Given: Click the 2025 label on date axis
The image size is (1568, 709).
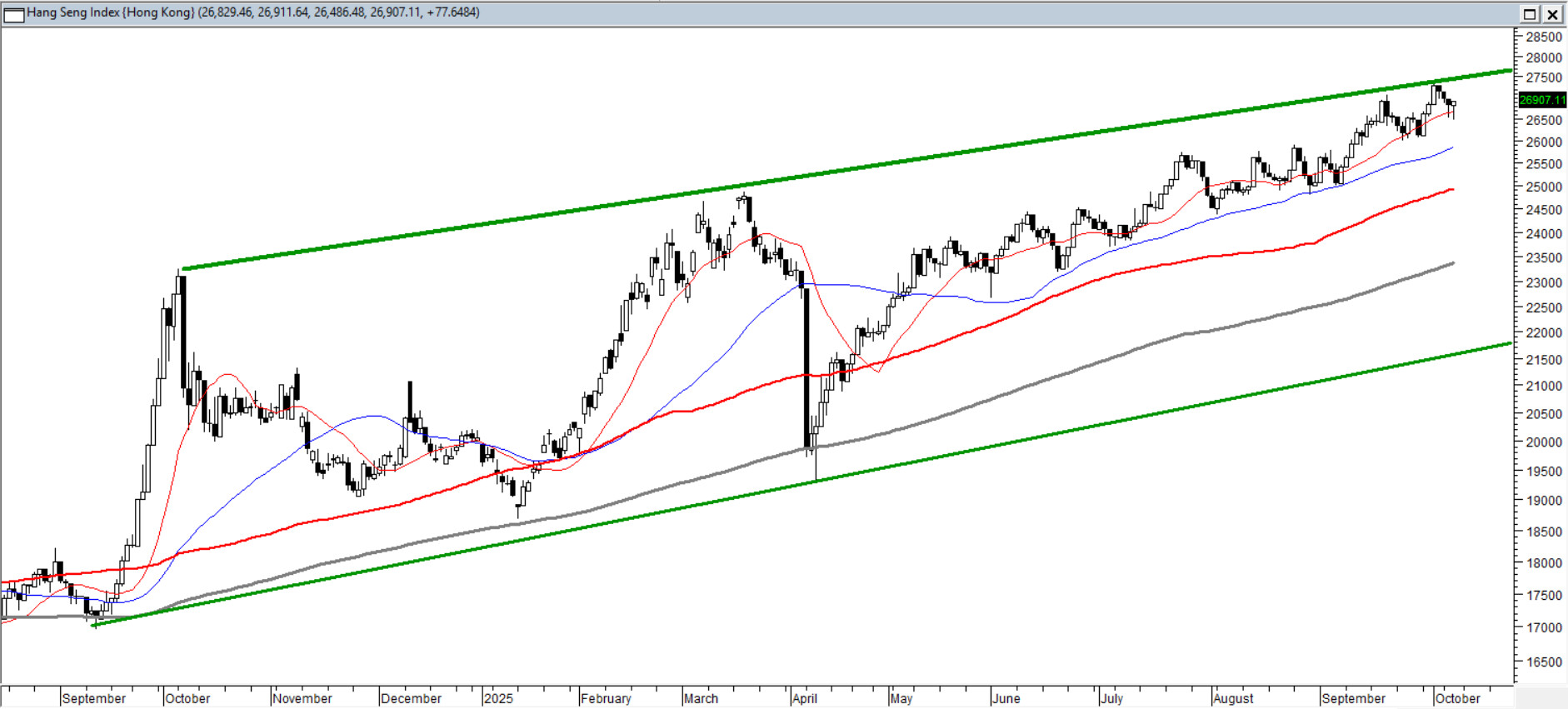Looking at the screenshot, I should 498,698.
